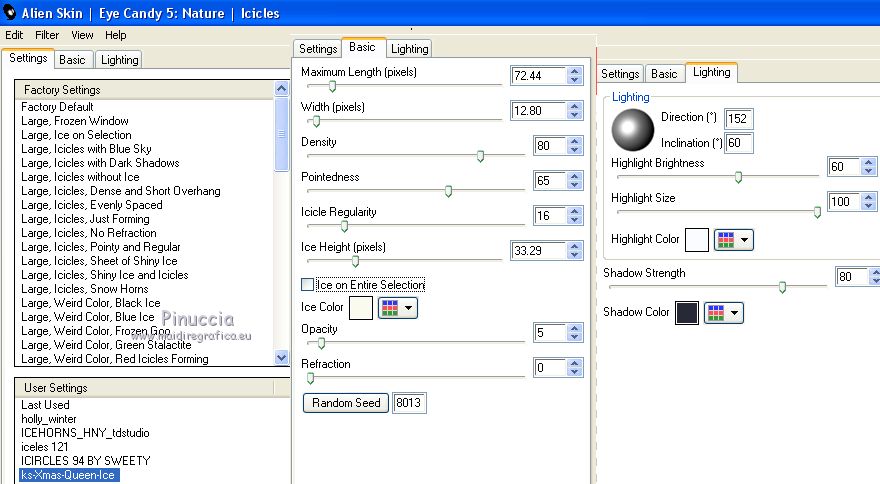Click Factory Settings list scroll up arrow
The height and width of the screenshot is (484, 880).
(x=281, y=89)
